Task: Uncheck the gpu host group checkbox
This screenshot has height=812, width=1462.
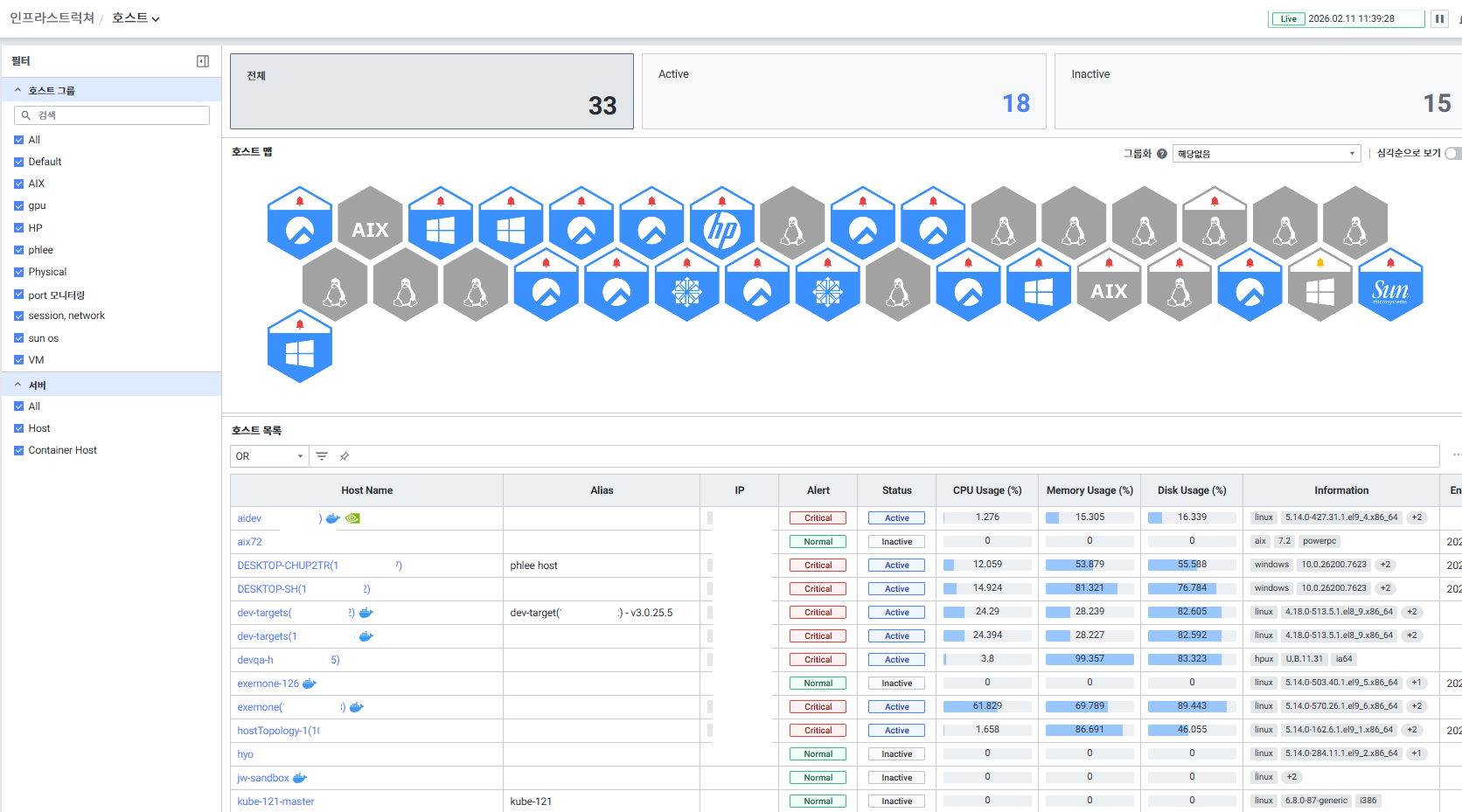Action: coord(19,206)
